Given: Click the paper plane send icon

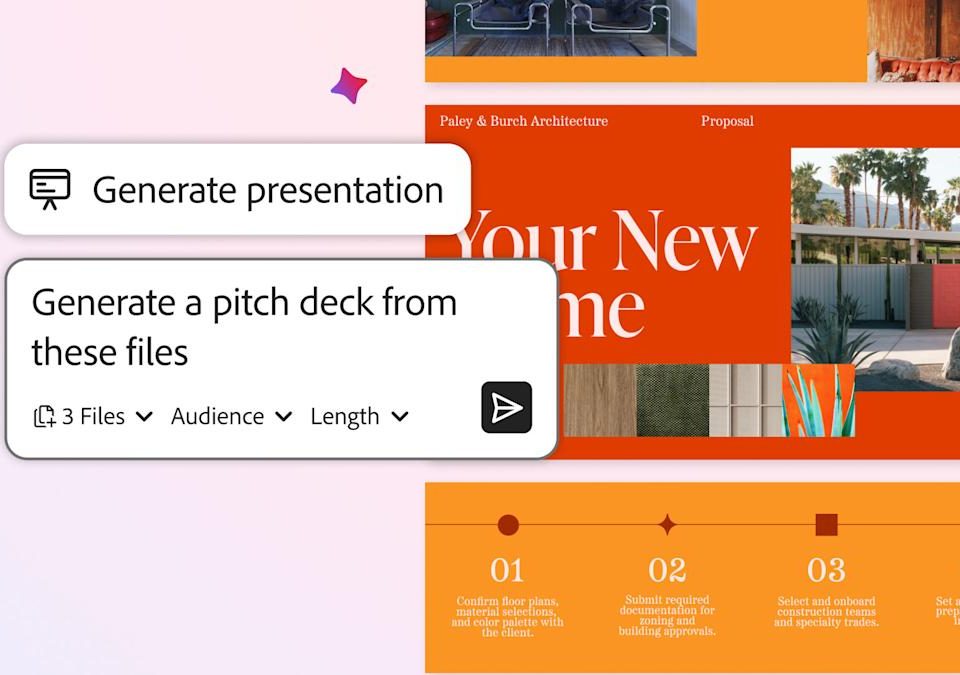Looking at the screenshot, I should coord(506,407).
